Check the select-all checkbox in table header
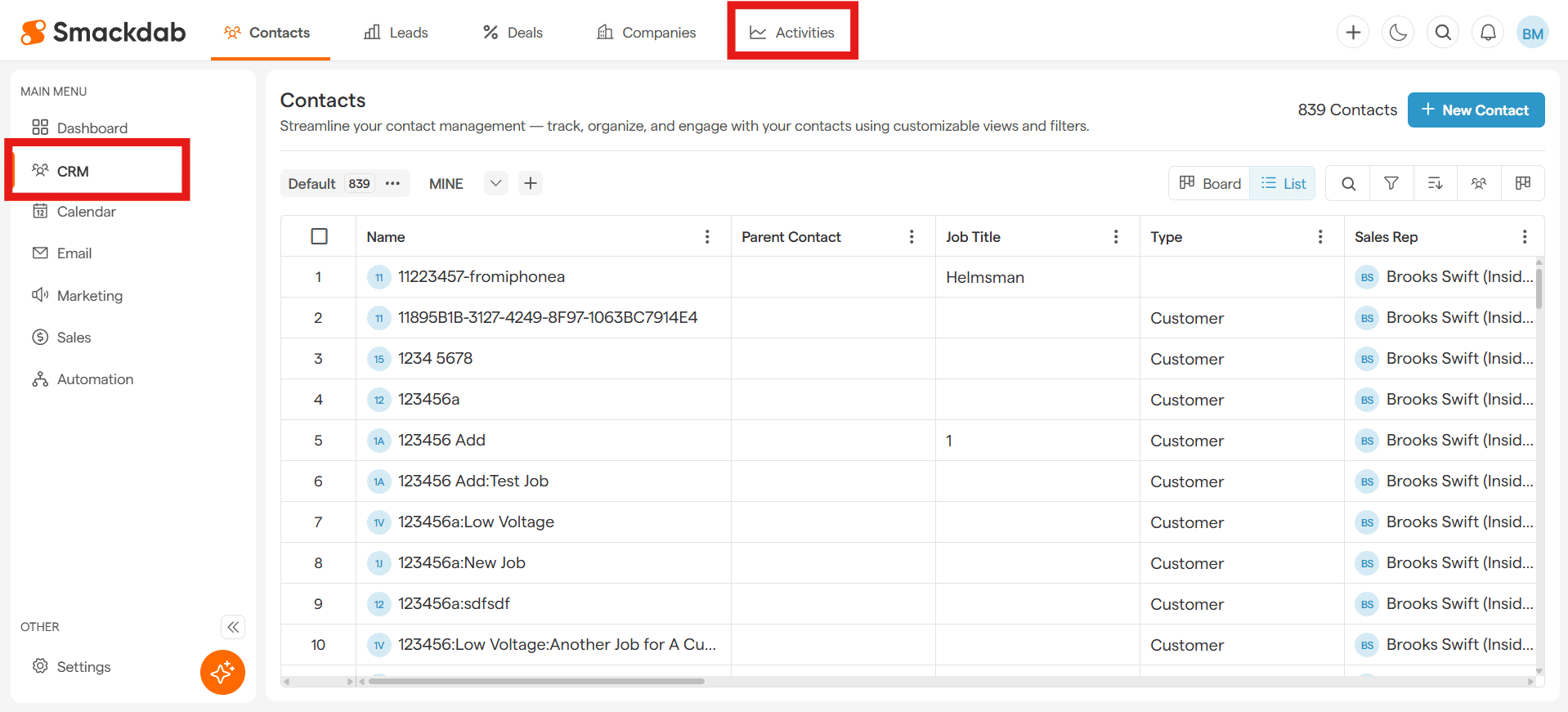1568x712 pixels. tap(320, 237)
